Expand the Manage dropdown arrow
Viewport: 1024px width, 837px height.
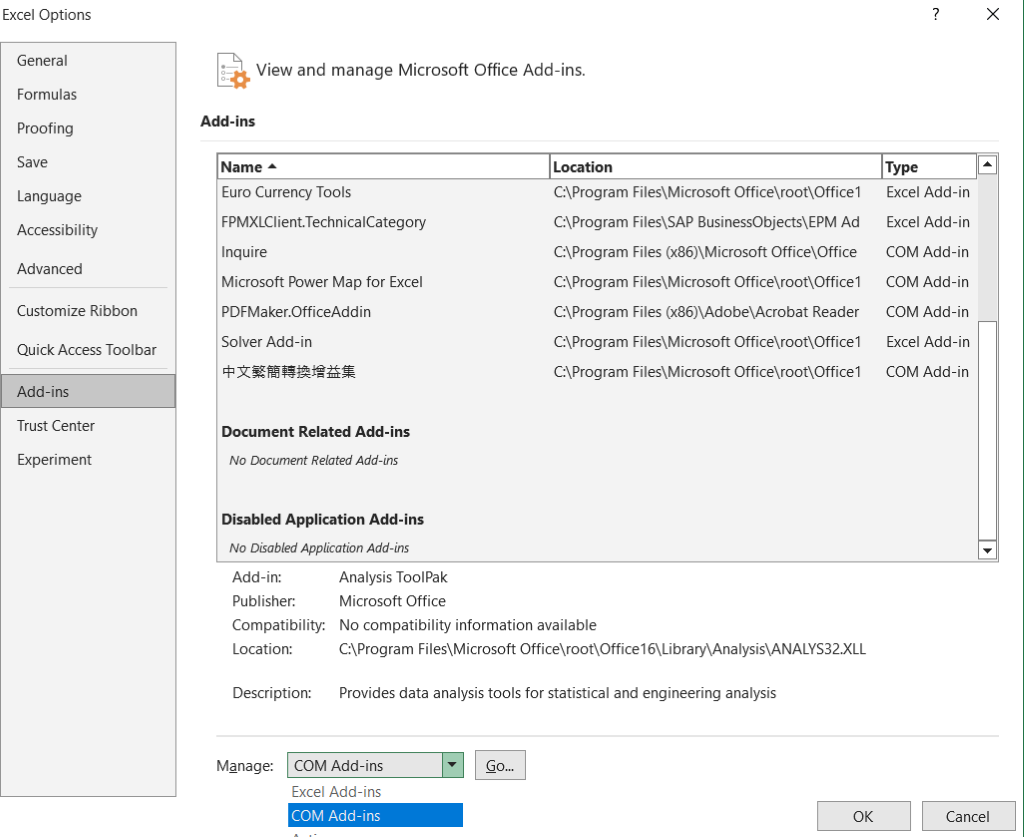tap(452, 765)
